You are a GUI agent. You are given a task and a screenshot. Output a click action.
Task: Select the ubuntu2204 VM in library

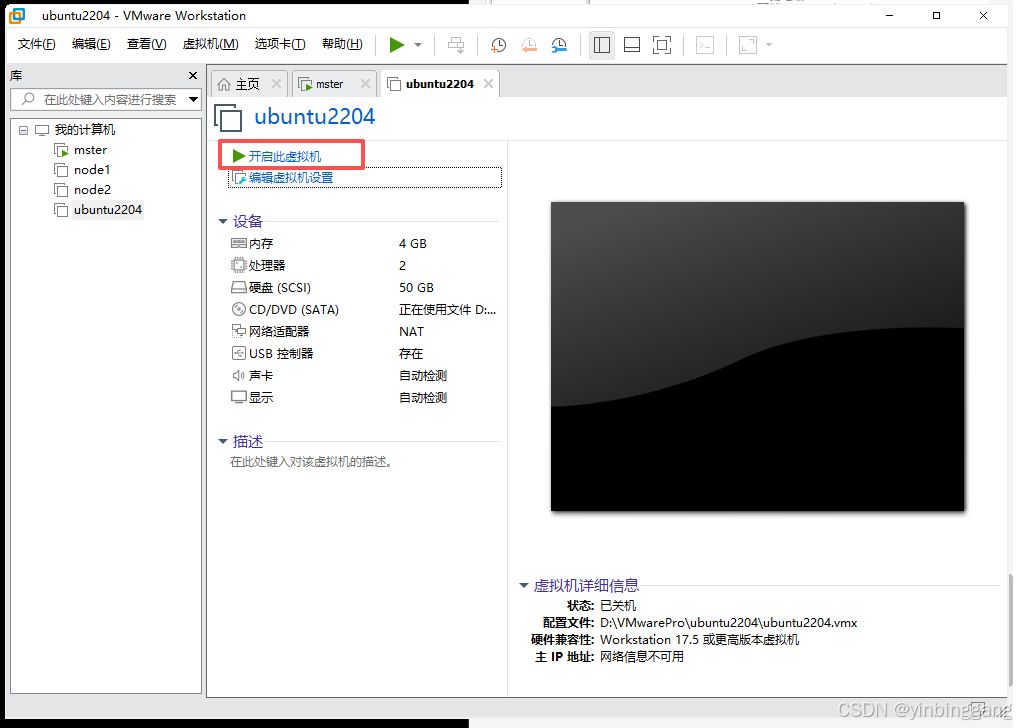pyautogui.click(x=108, y=210)
